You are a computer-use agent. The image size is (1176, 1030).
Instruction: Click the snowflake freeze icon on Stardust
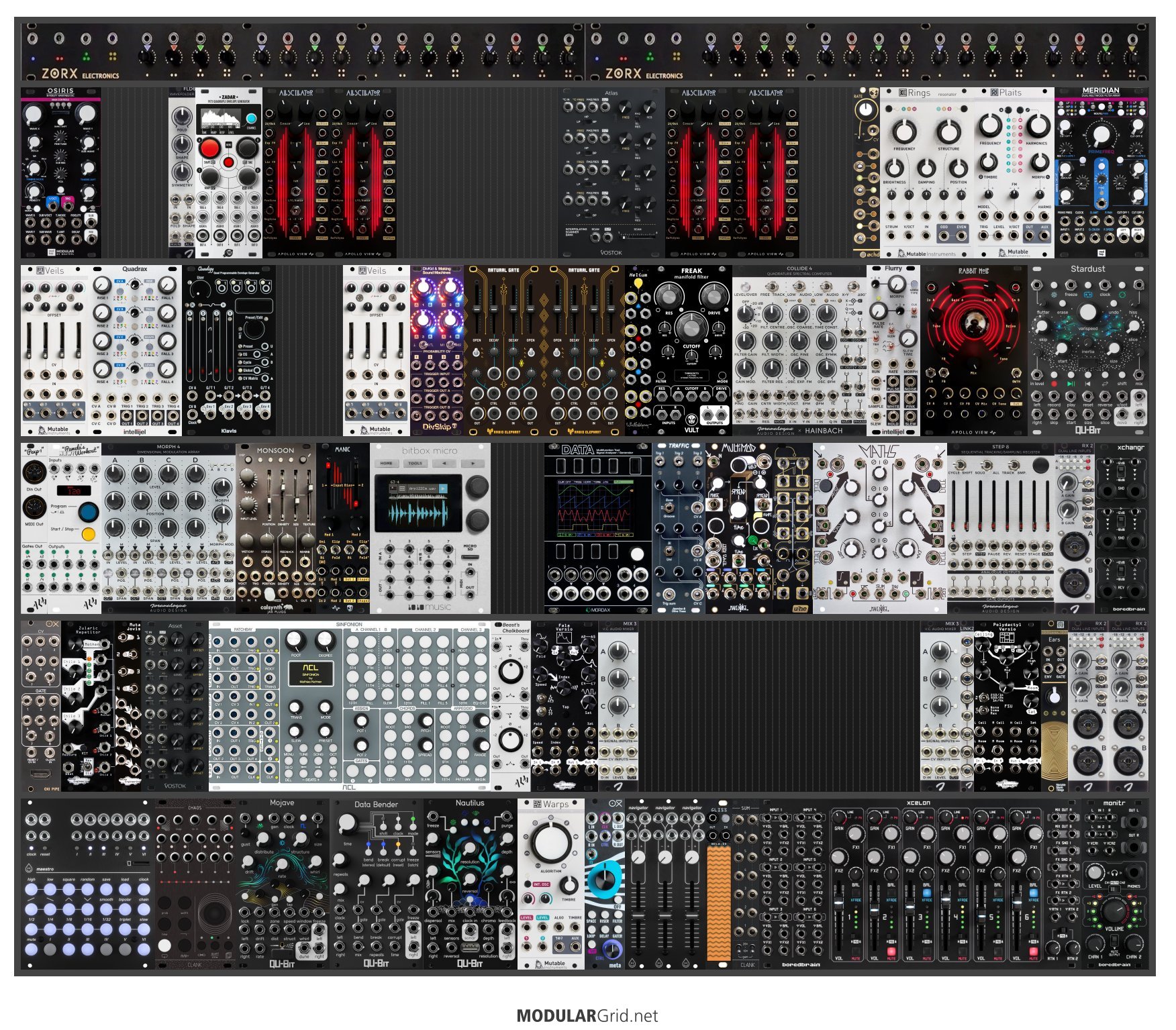[x=1055, y=295]
